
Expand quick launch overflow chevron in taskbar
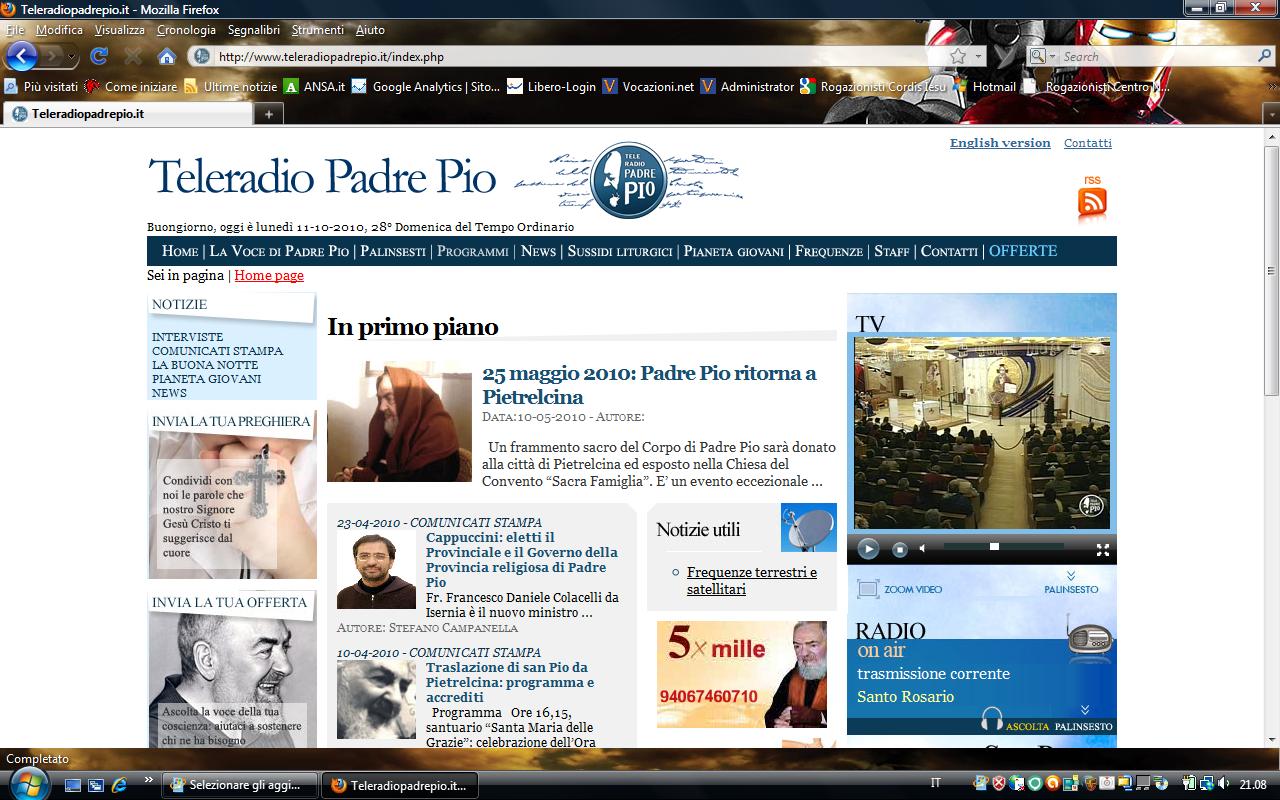[x=149, y=779]
